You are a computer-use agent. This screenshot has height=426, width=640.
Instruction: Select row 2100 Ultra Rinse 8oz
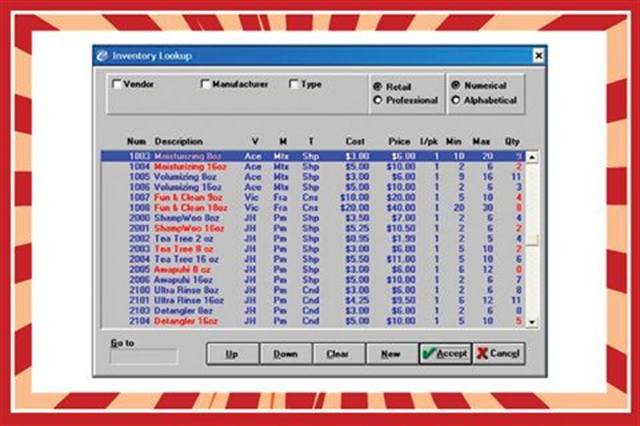click(313, 290)
